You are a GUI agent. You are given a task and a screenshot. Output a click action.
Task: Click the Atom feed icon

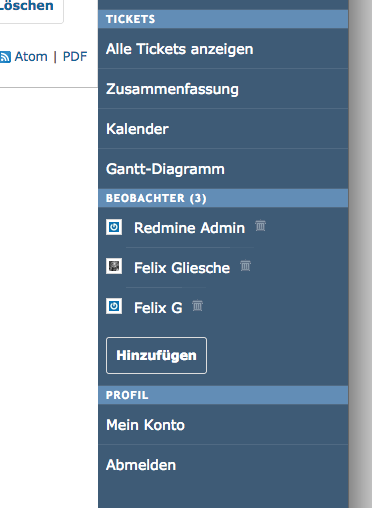[5, 57]
